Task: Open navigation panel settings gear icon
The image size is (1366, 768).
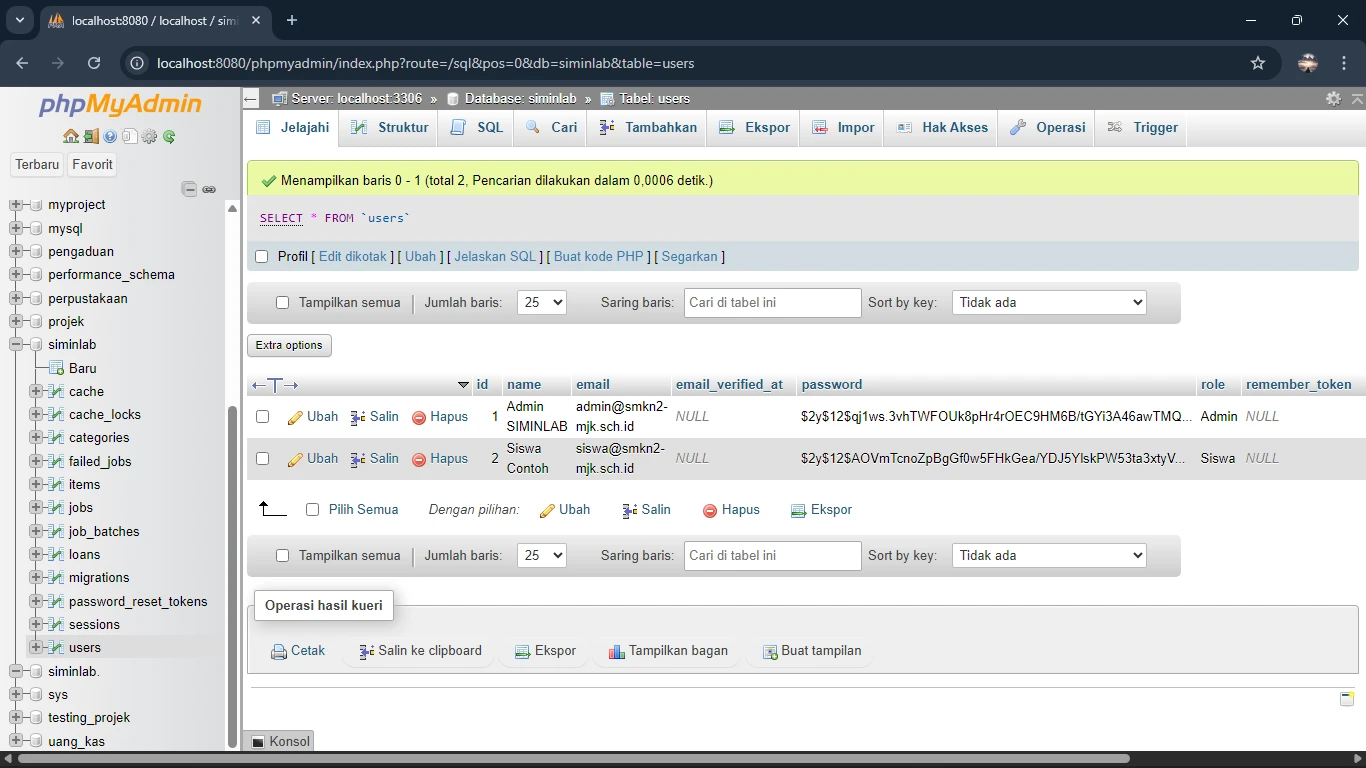Action: pos(149,137)
